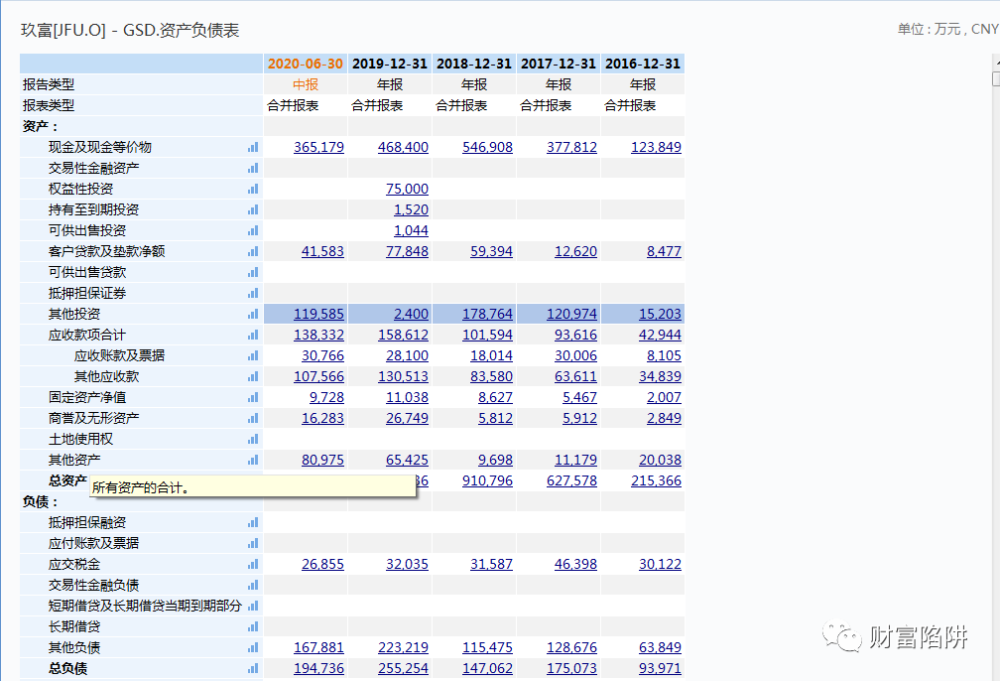The height and width of the screenshot is (681, 1000).
Task: Click 其他投资 value 178,764 for 2018
Action: (x=487, y=314)
